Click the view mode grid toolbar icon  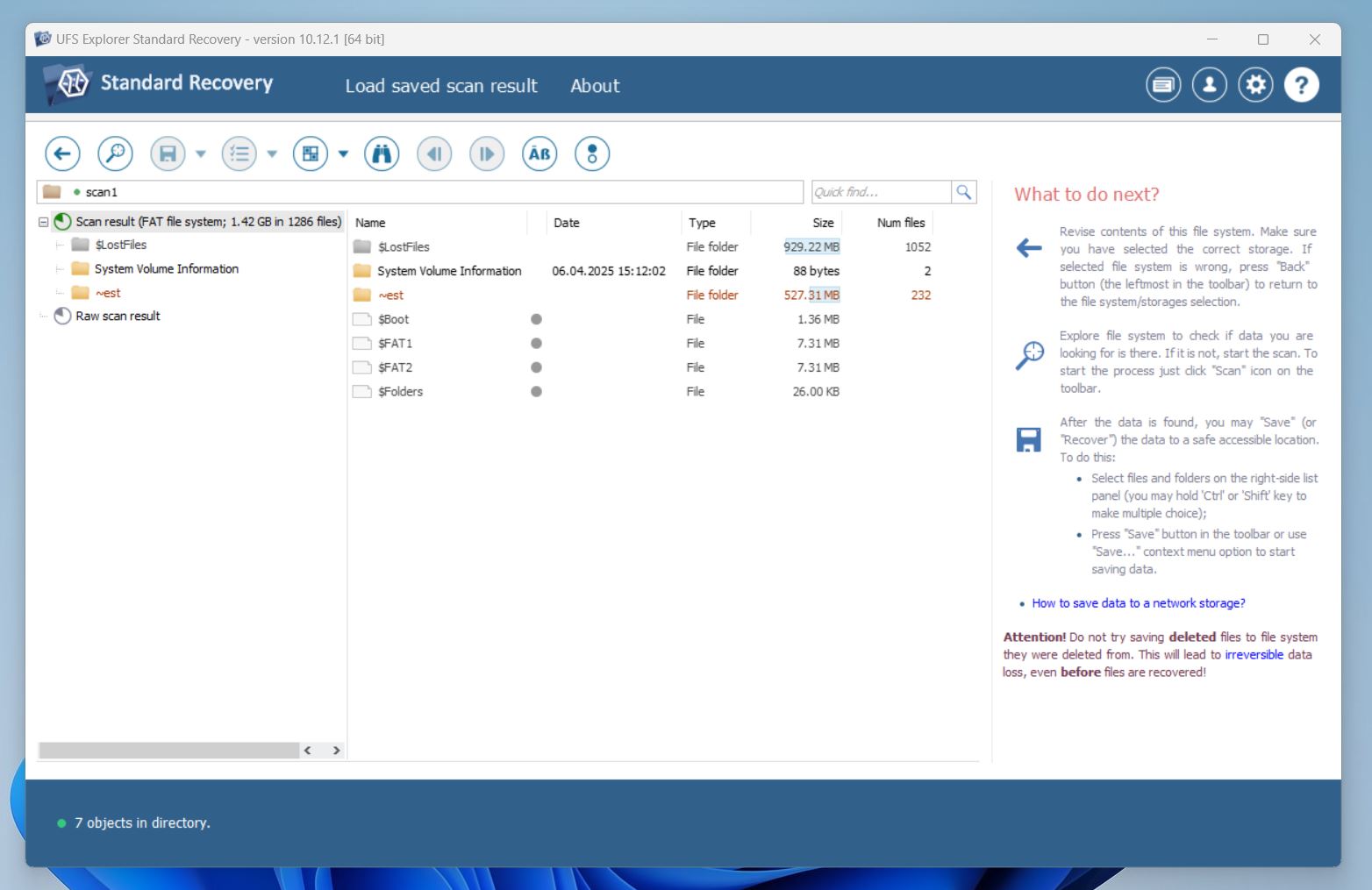[310, 154]
